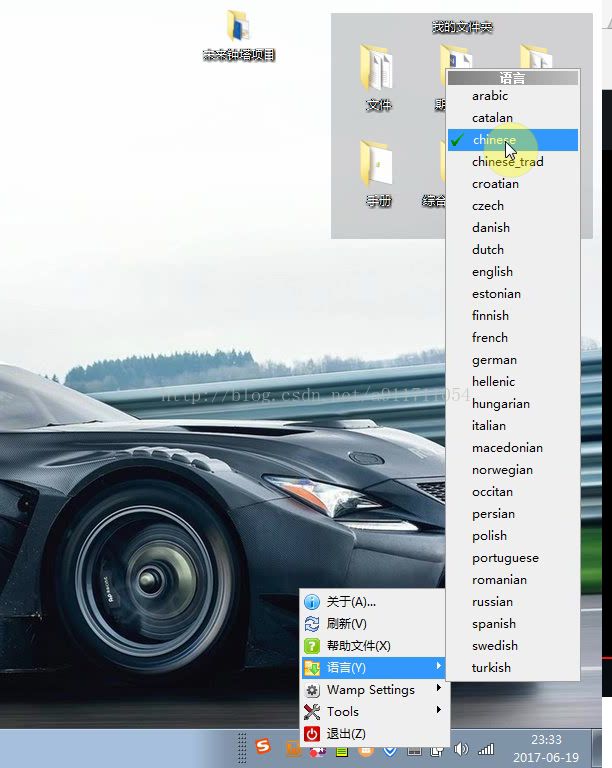Image resolution: width=612 pixels, height=768 pixels.
Task: Open 帮助文件(X) menu entry
Action: [x=373, y=646]
